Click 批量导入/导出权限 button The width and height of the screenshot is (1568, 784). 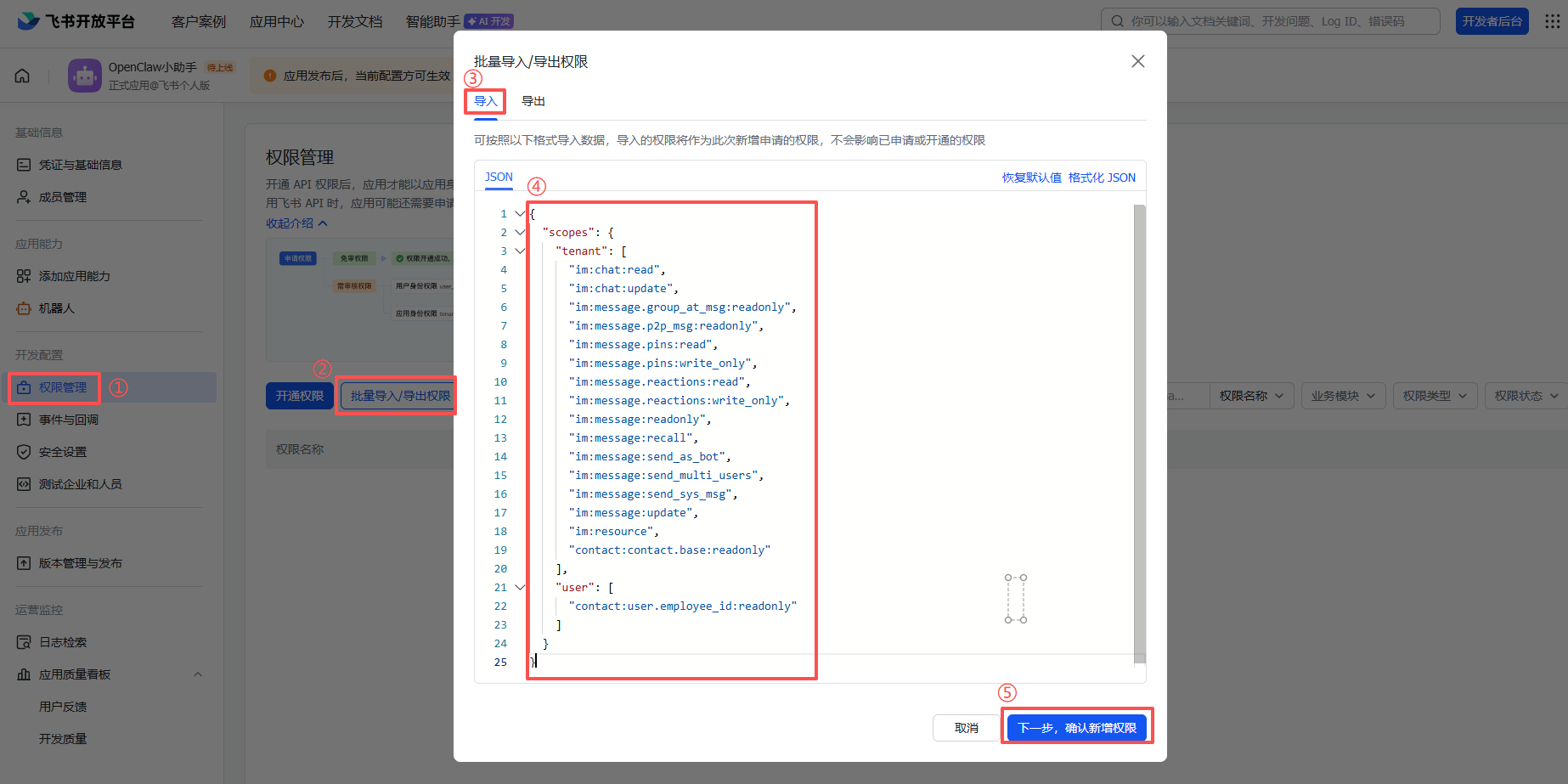pyautogui.click(x=398, y=396)
